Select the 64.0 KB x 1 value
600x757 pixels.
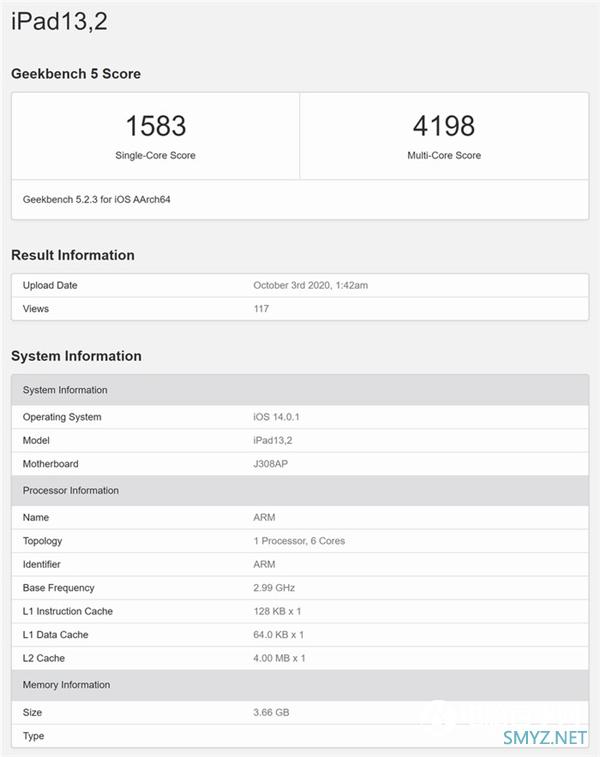[x=279, y=635]
